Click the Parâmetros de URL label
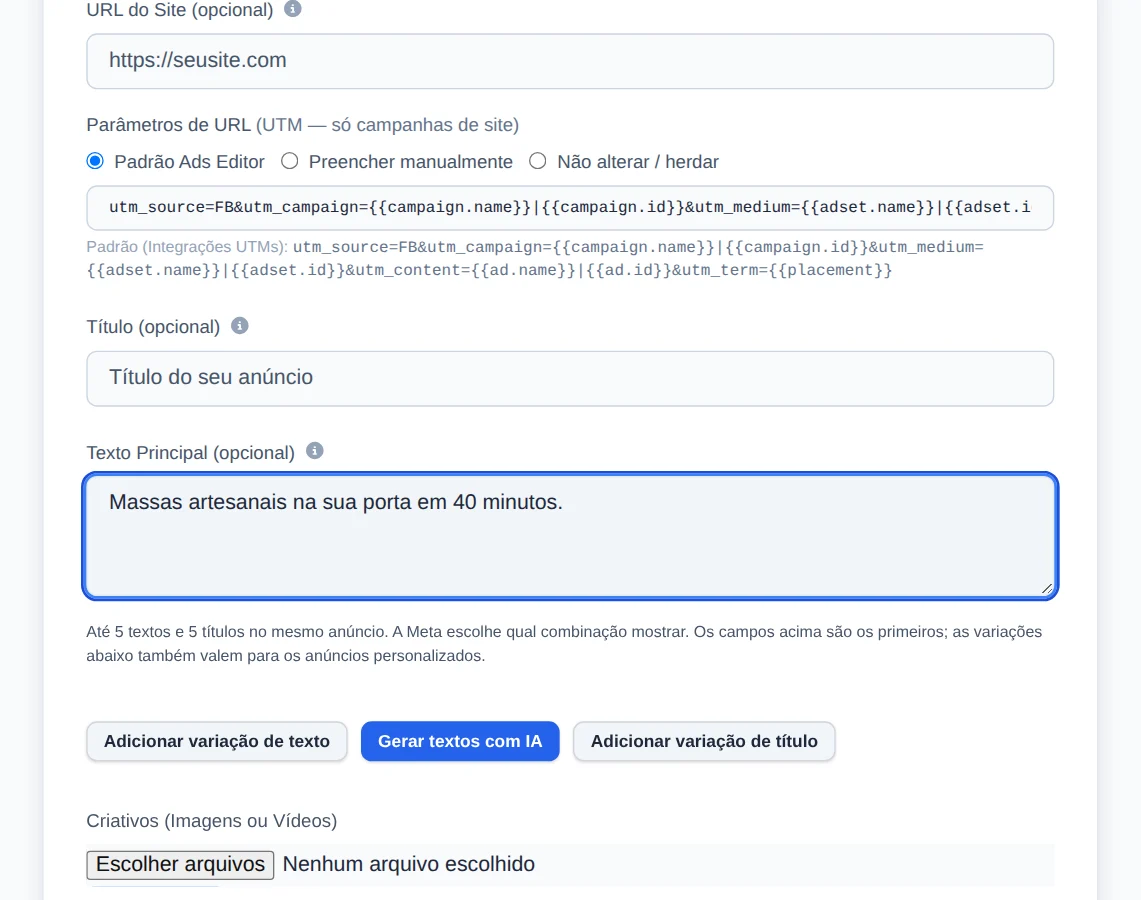The image size is (1141, 900). [x=303, y=125]
